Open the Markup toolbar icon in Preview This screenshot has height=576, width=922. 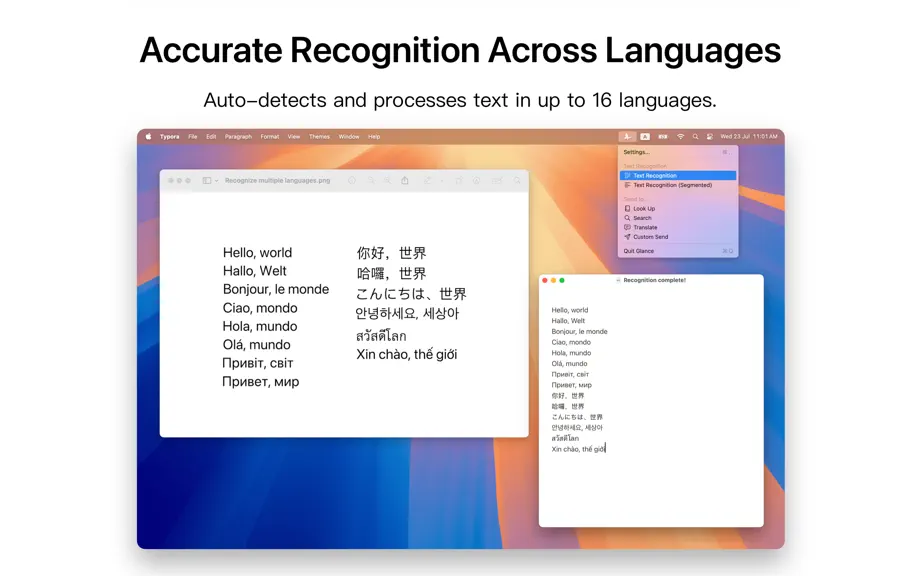476,180
